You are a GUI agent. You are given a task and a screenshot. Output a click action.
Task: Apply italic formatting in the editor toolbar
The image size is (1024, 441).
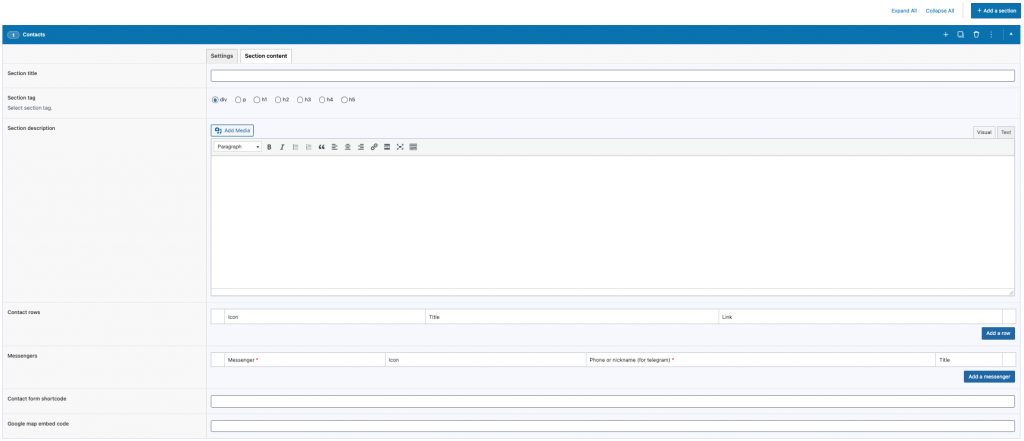coord(282,147)
